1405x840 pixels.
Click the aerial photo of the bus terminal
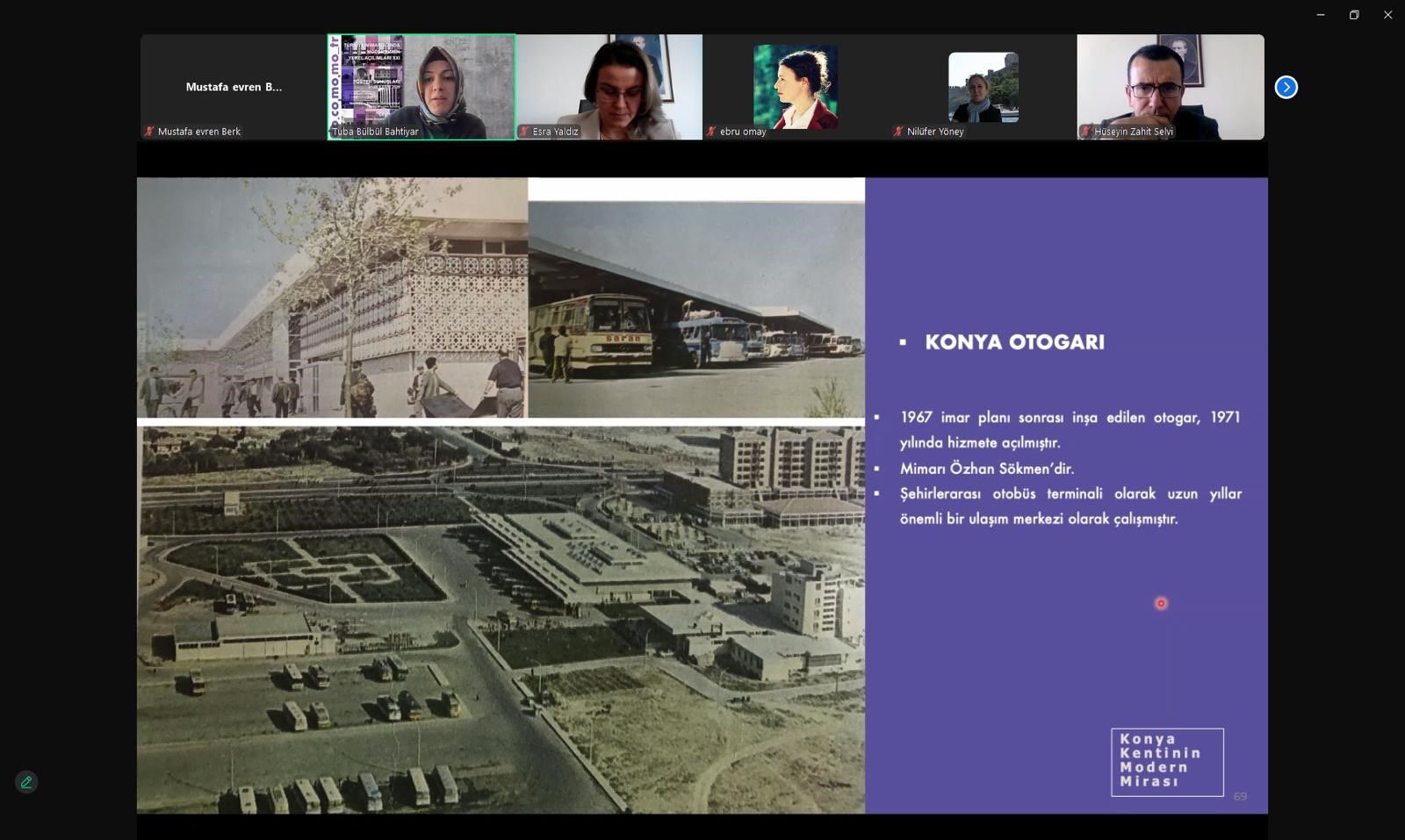click(501, 619)
